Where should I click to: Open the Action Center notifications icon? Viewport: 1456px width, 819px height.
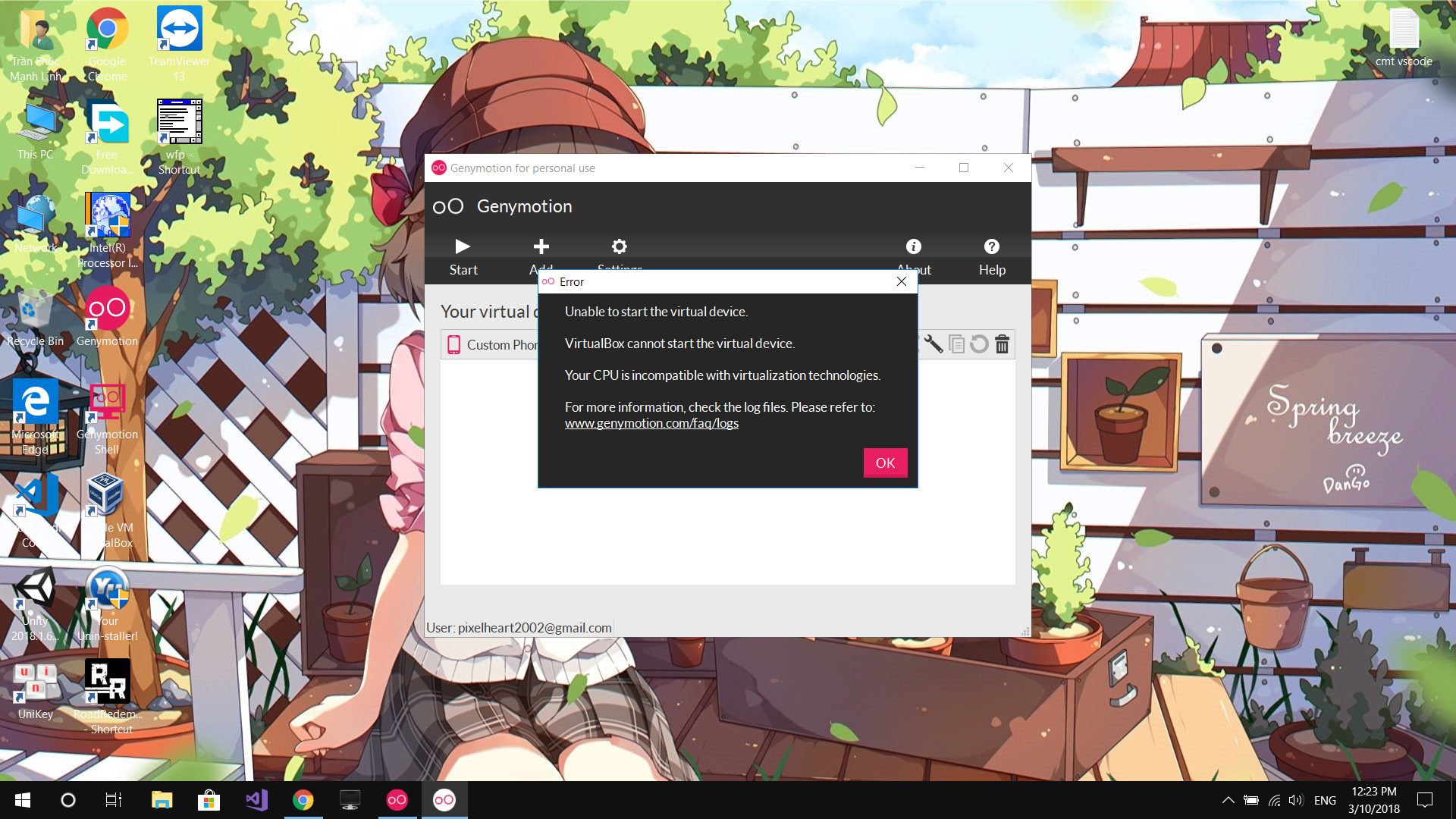tap(1425, 800)
